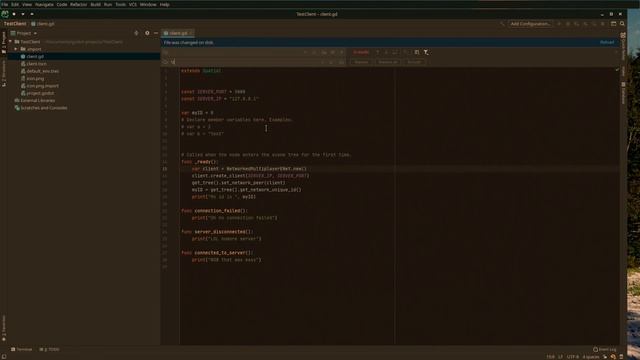
Task: Toggle Words option in find bar
Action: 333,52
